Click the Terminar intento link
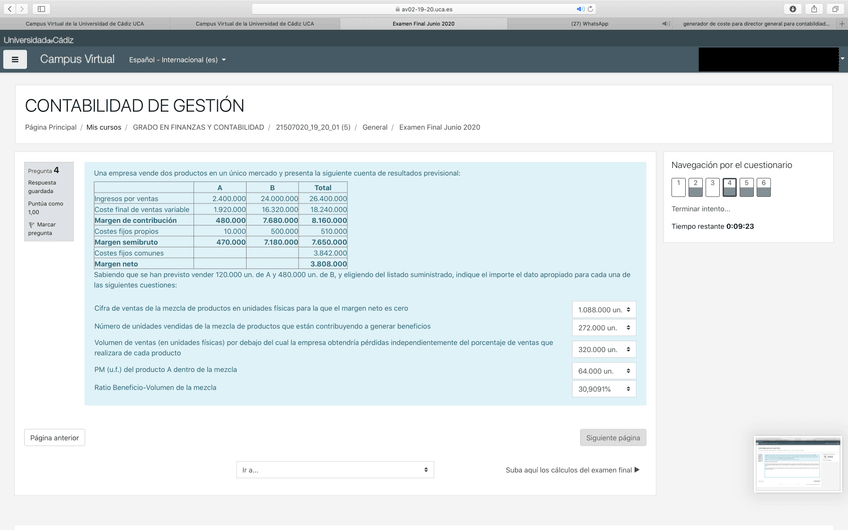The width and height of the screenshot is (848, 530). point(700,209)
